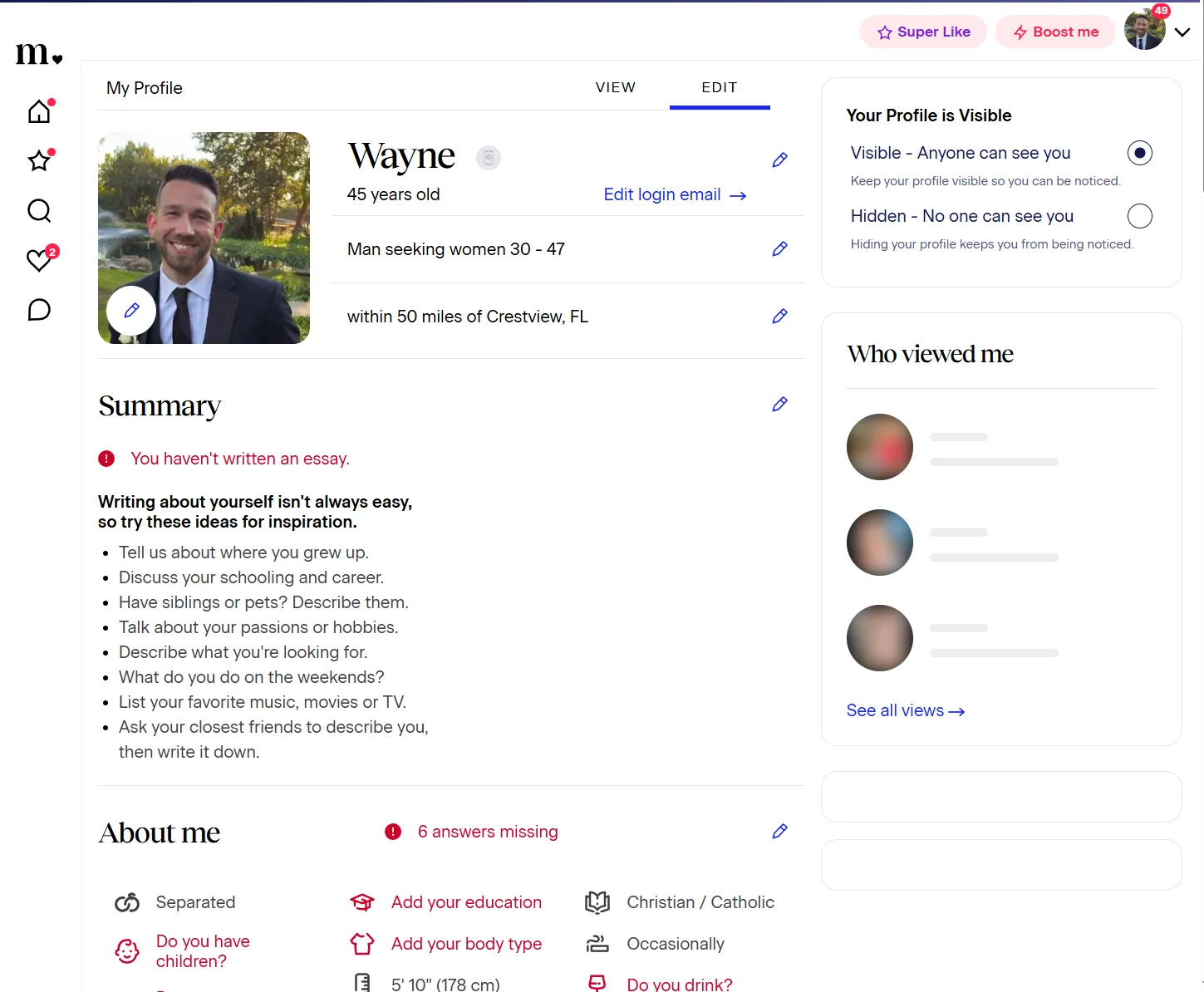Click the 'Occasionally' smoking text
This screenshot has height=992, width=1204.
click(x=676, y=944)
